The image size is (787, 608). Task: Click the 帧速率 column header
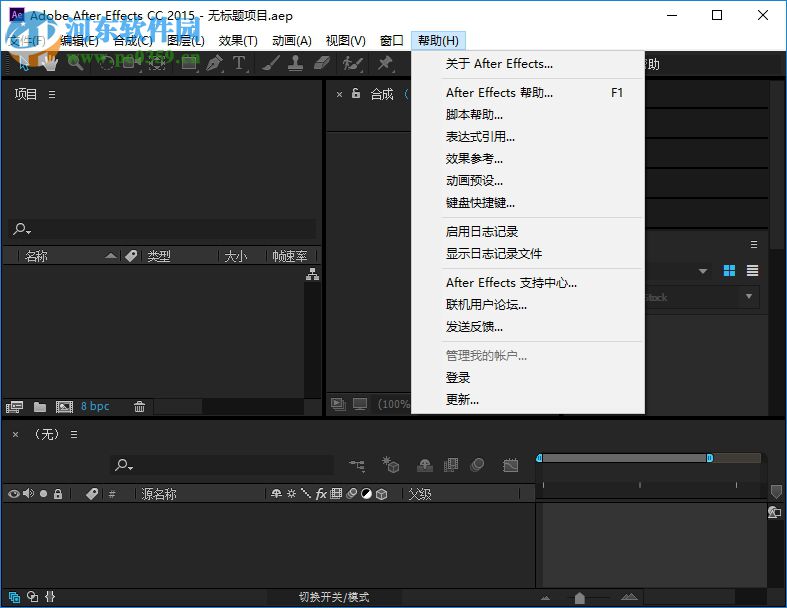290,256
